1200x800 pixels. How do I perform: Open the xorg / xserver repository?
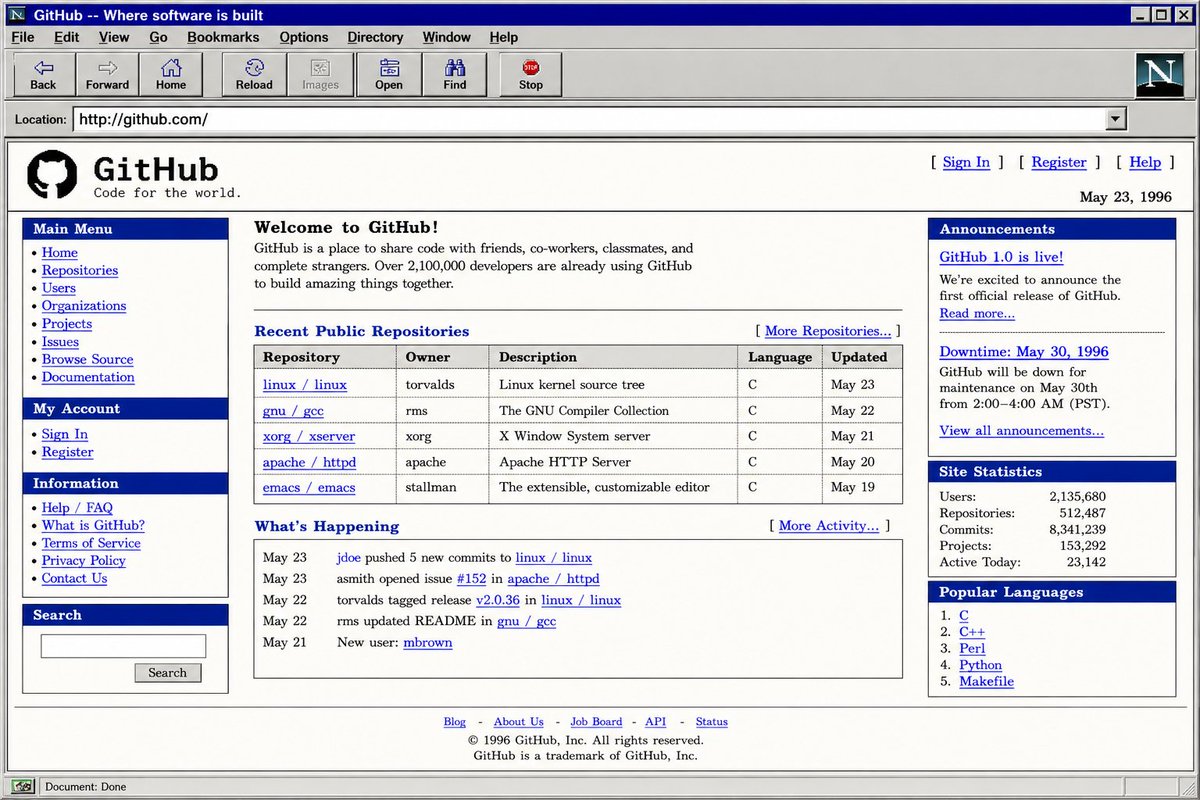[x=309, y=437]
